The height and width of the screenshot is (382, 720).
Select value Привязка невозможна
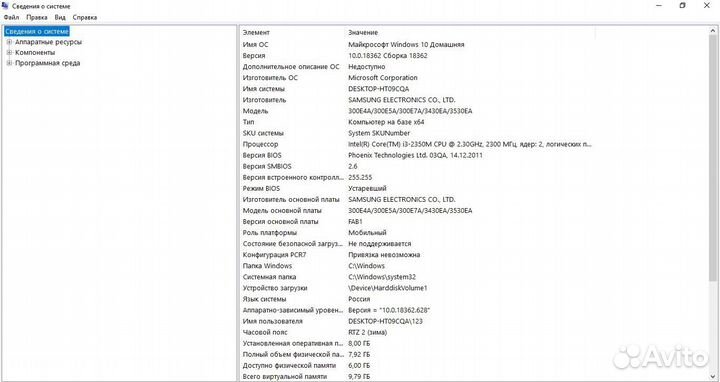coord(384,255)
